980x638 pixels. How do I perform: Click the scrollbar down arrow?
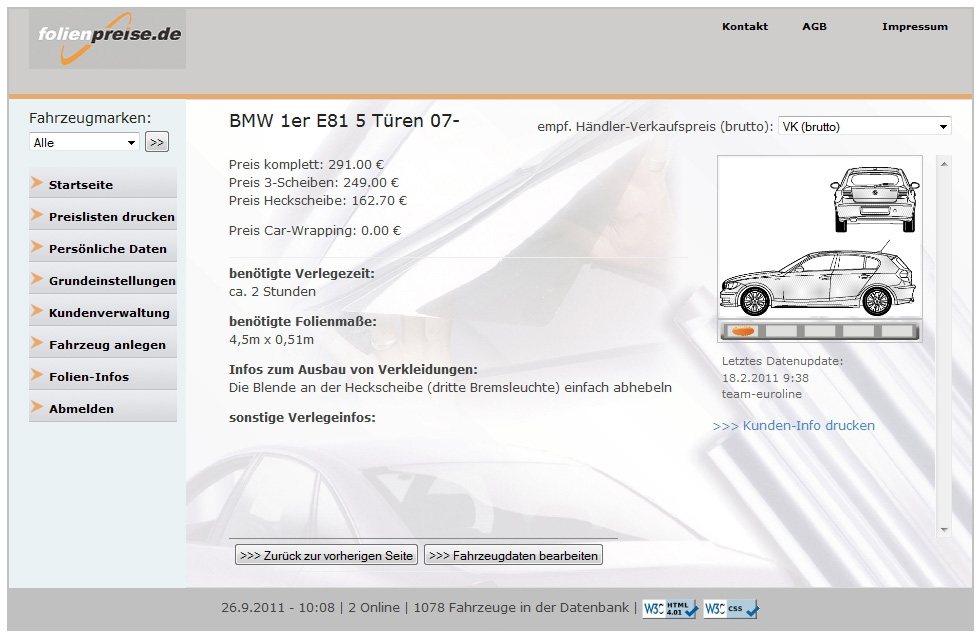(x=944, y=529)
